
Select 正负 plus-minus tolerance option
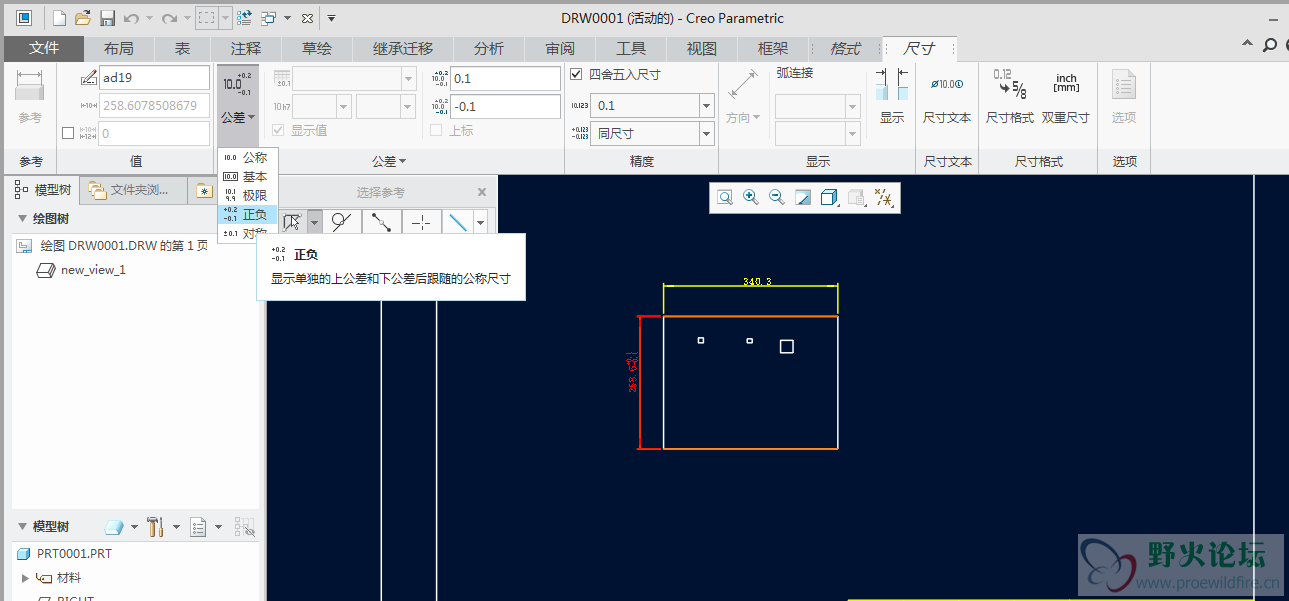point(247,214)
